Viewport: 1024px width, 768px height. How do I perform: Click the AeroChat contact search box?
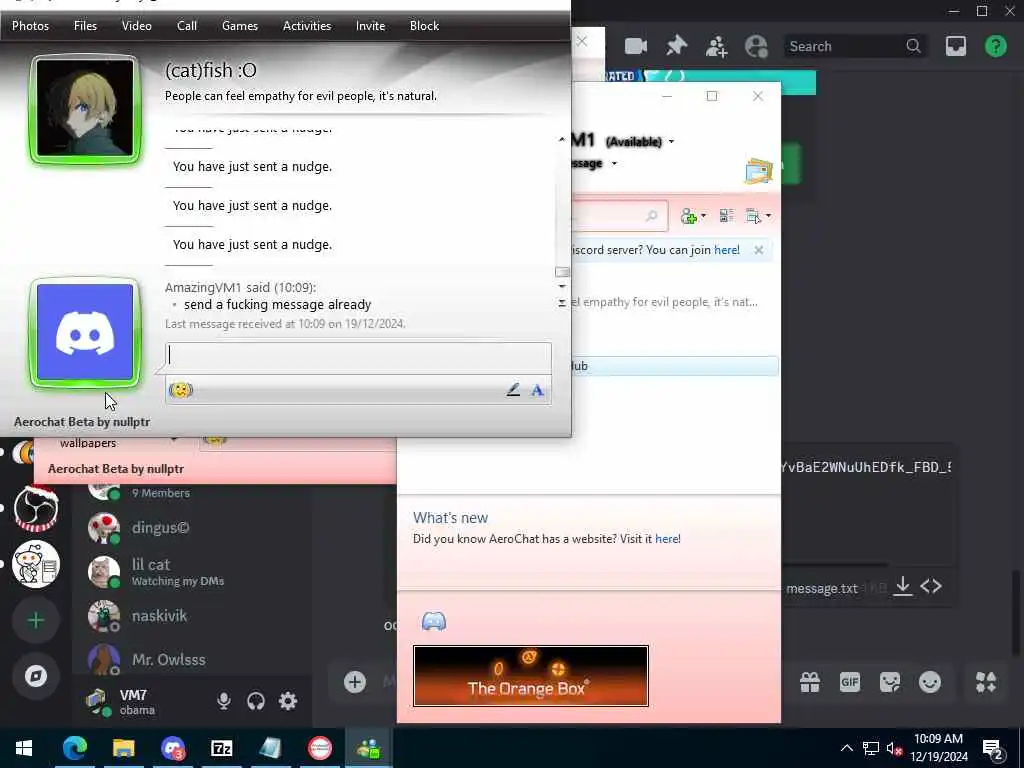[x=618, y=216]
